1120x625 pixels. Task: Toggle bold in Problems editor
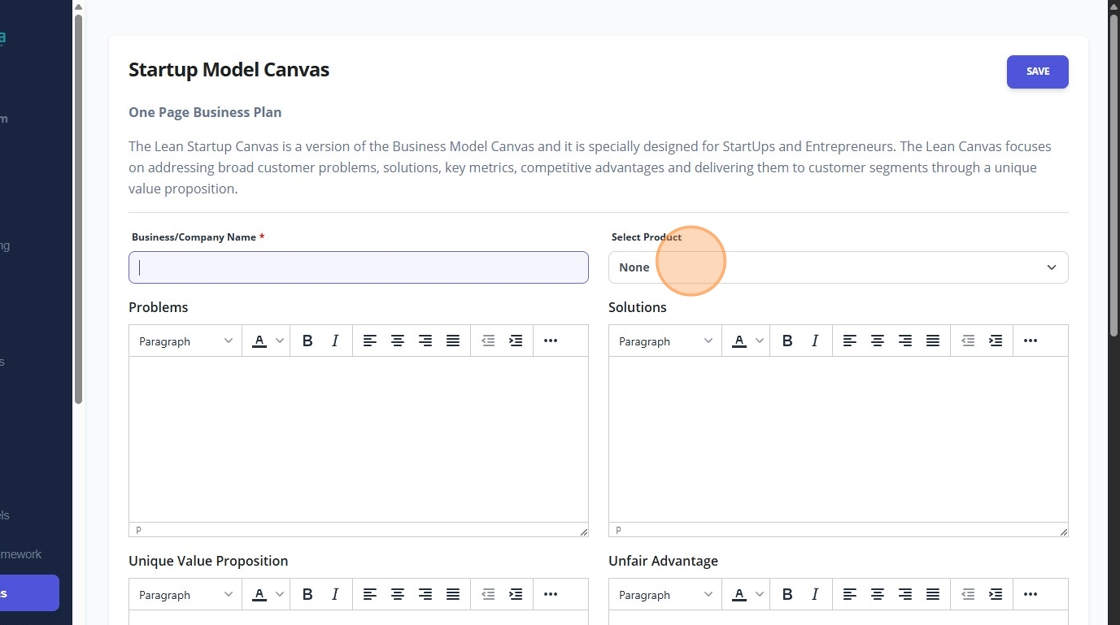tap(308, 341)
